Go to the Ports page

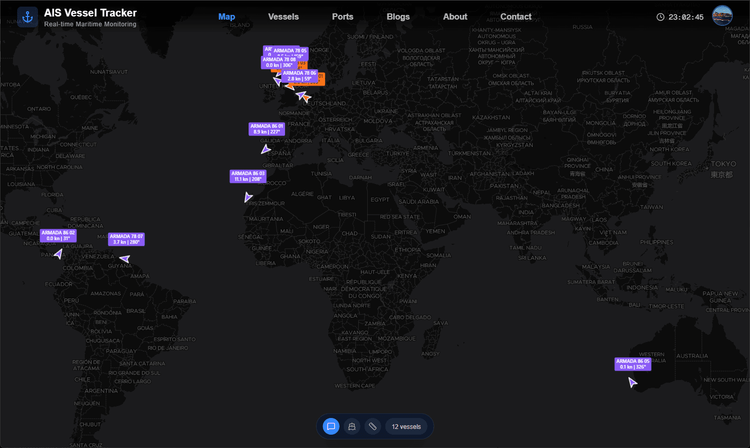[x=342, y=17]
